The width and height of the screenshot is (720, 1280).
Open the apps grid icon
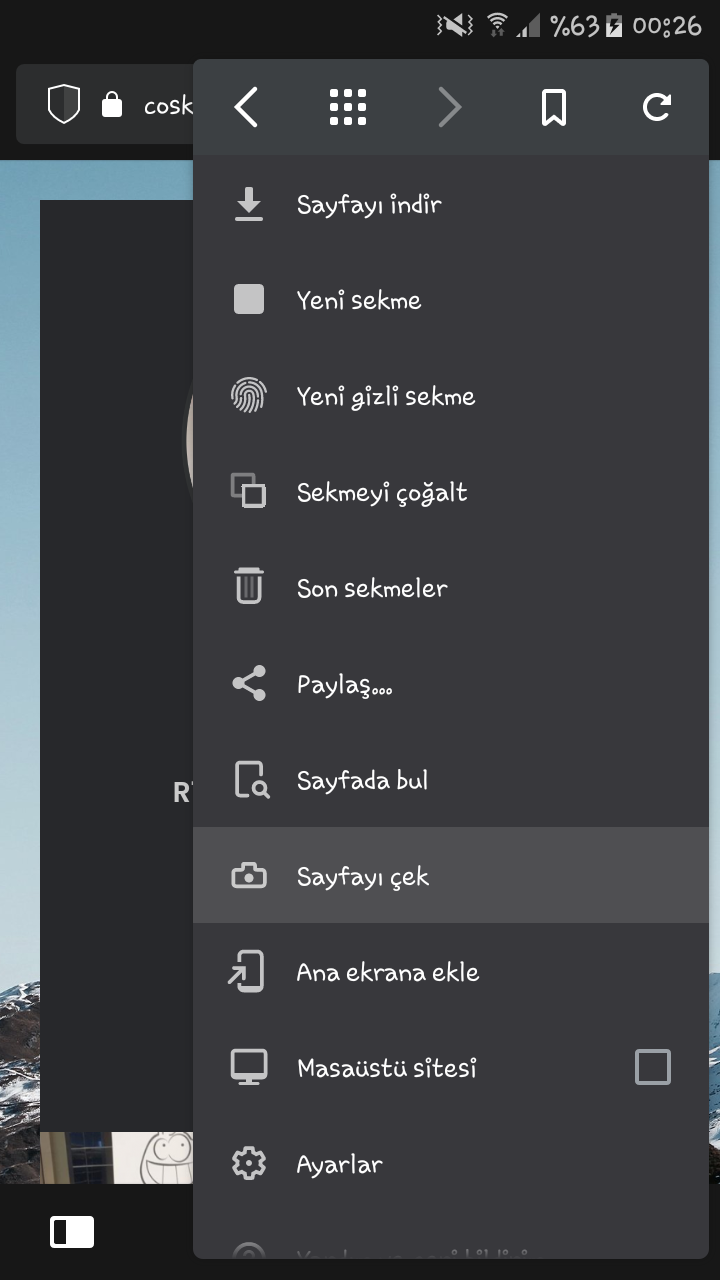[348, 107]
